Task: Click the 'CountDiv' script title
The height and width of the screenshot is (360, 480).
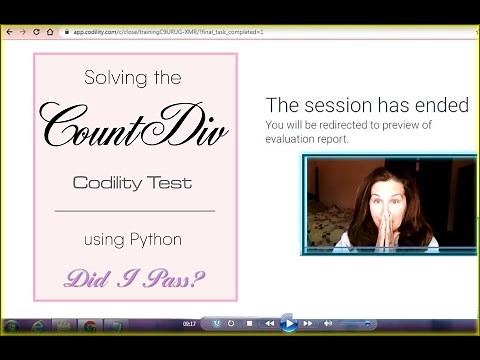Action: point(134,125)
